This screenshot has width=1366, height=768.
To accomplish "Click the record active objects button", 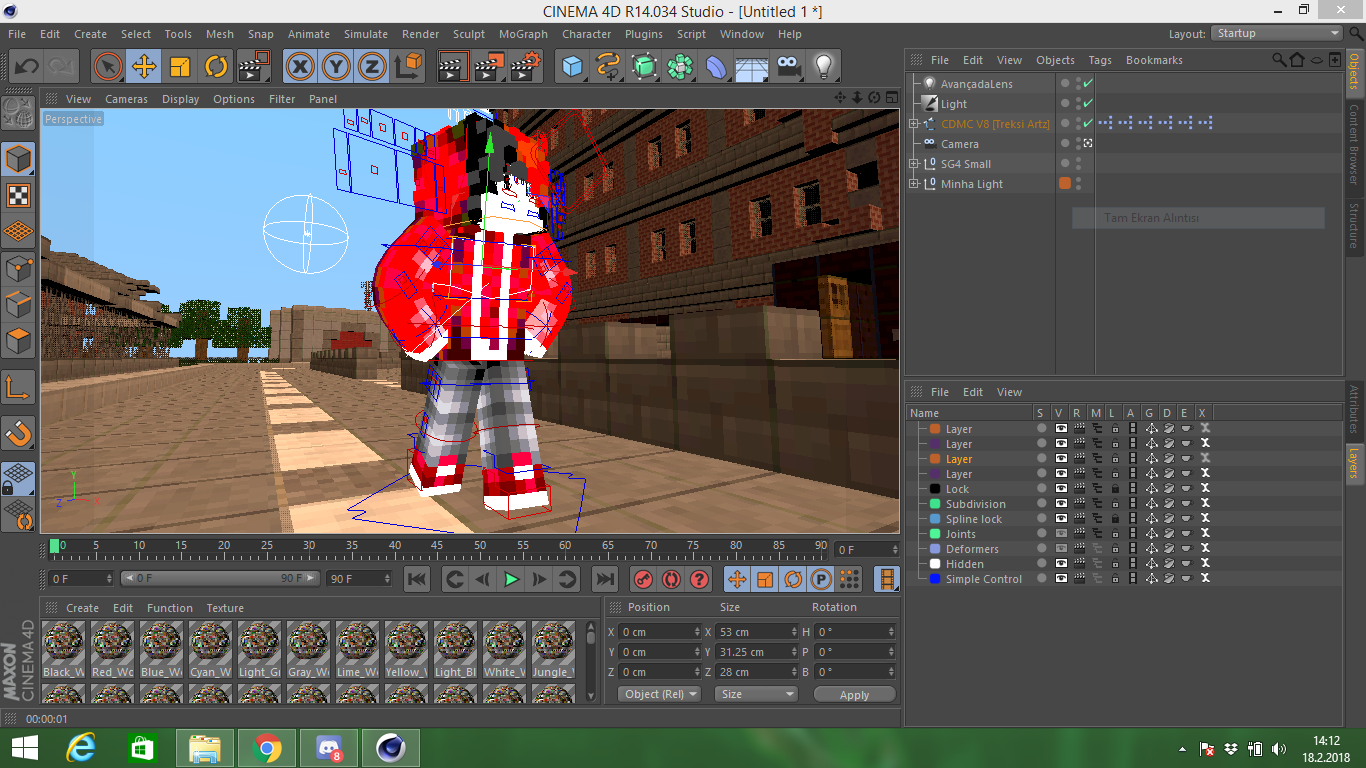I will click(643, 579).
